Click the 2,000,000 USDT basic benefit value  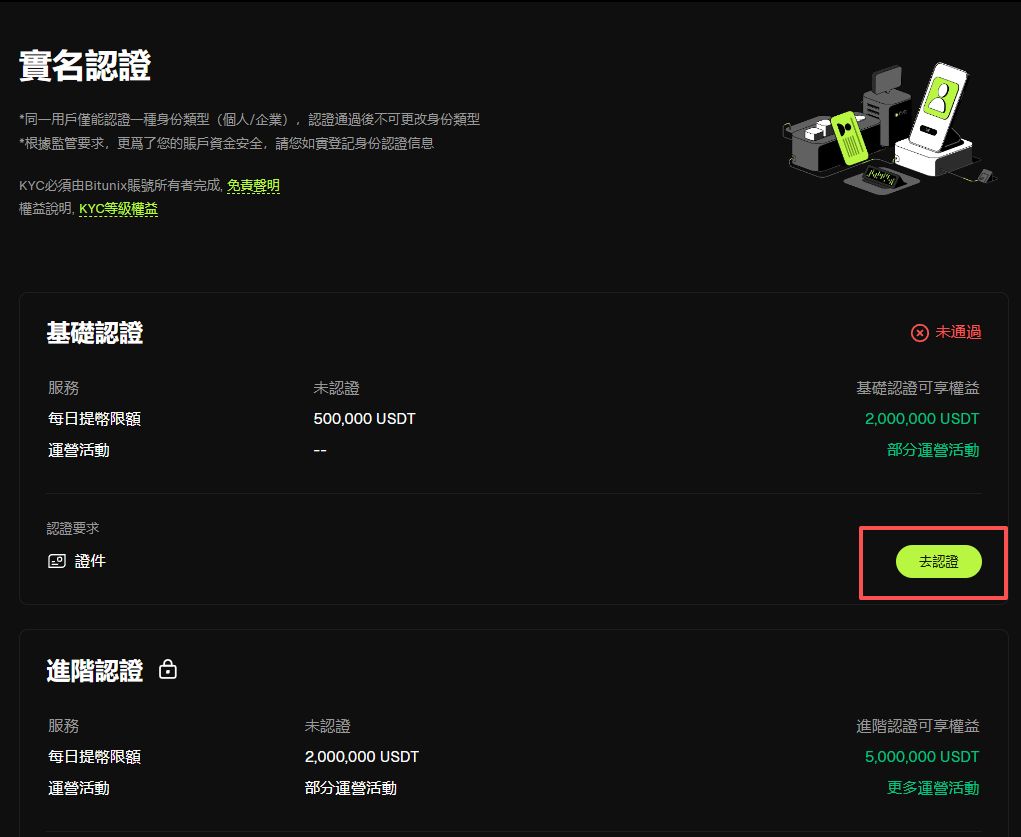tap(922, 419)
